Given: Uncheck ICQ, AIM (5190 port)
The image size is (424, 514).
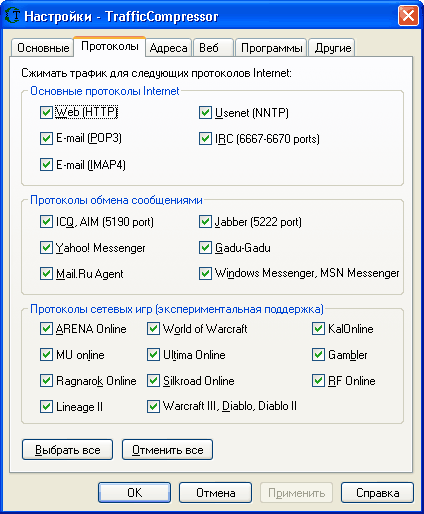Looking at the screenshot, I should point(46,221).
